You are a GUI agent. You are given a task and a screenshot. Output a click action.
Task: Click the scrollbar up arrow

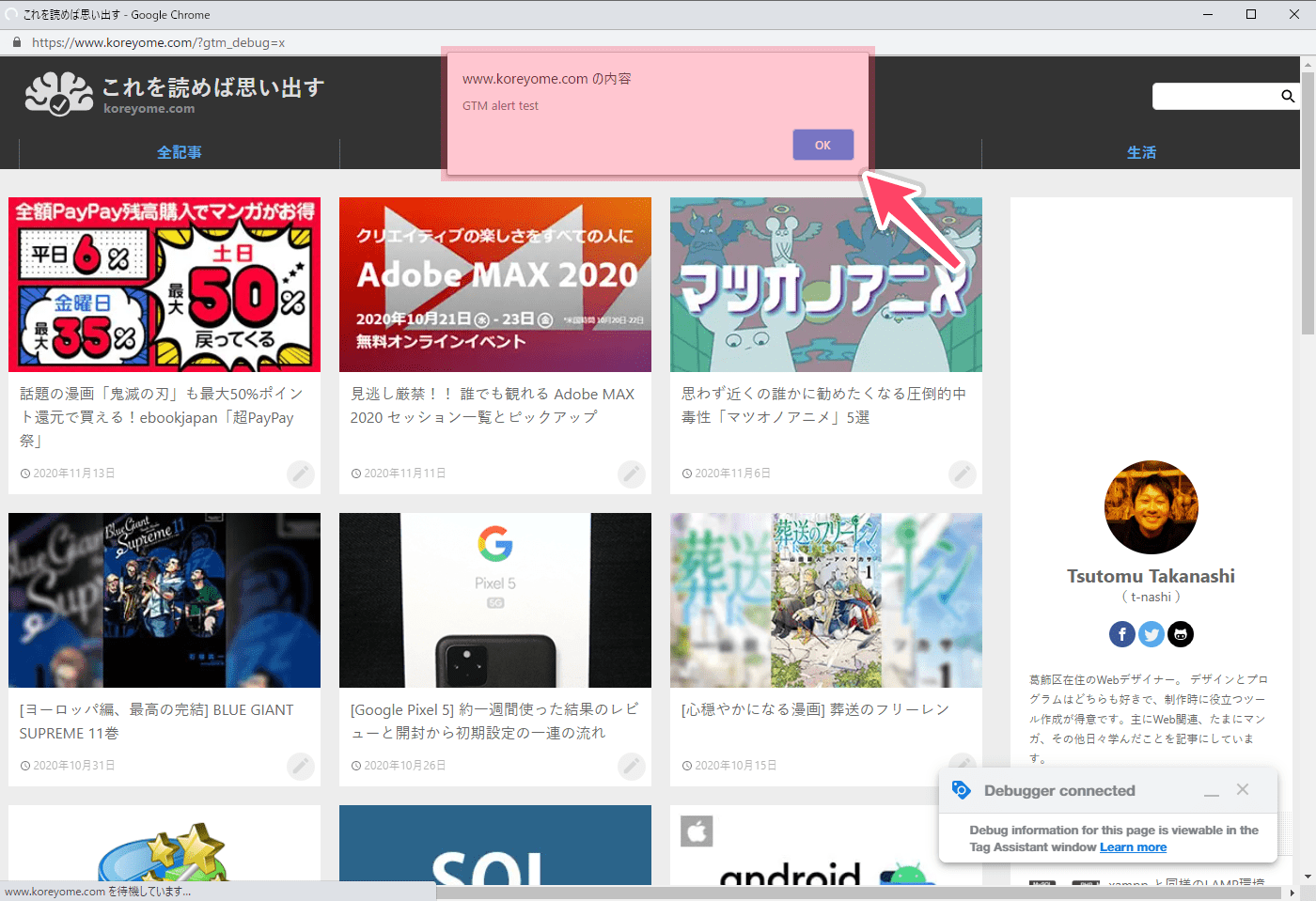tap(1308, 64)
